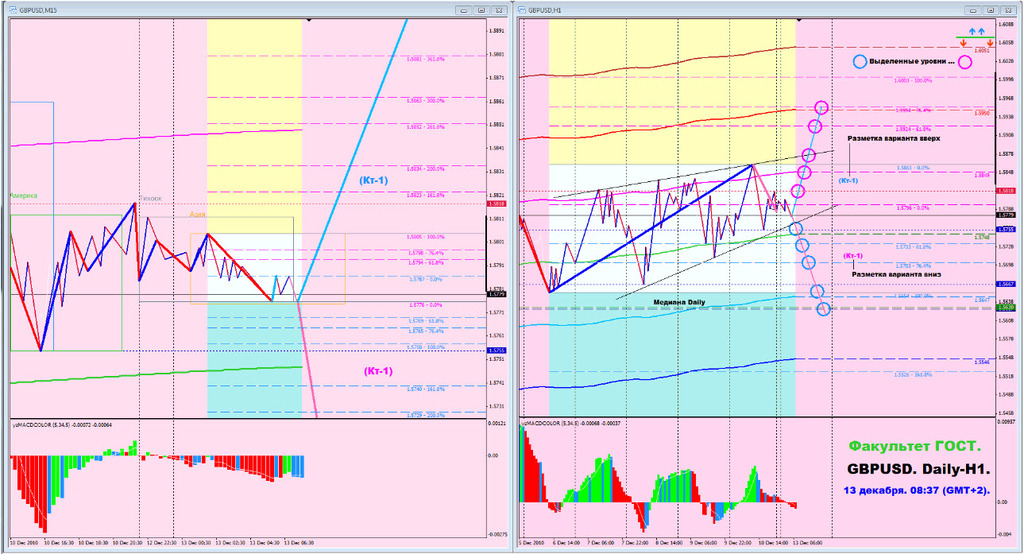Click blue 1.5667 price tag in H1 chart
The image size is (1024, 554).
tap(1006, 284)
